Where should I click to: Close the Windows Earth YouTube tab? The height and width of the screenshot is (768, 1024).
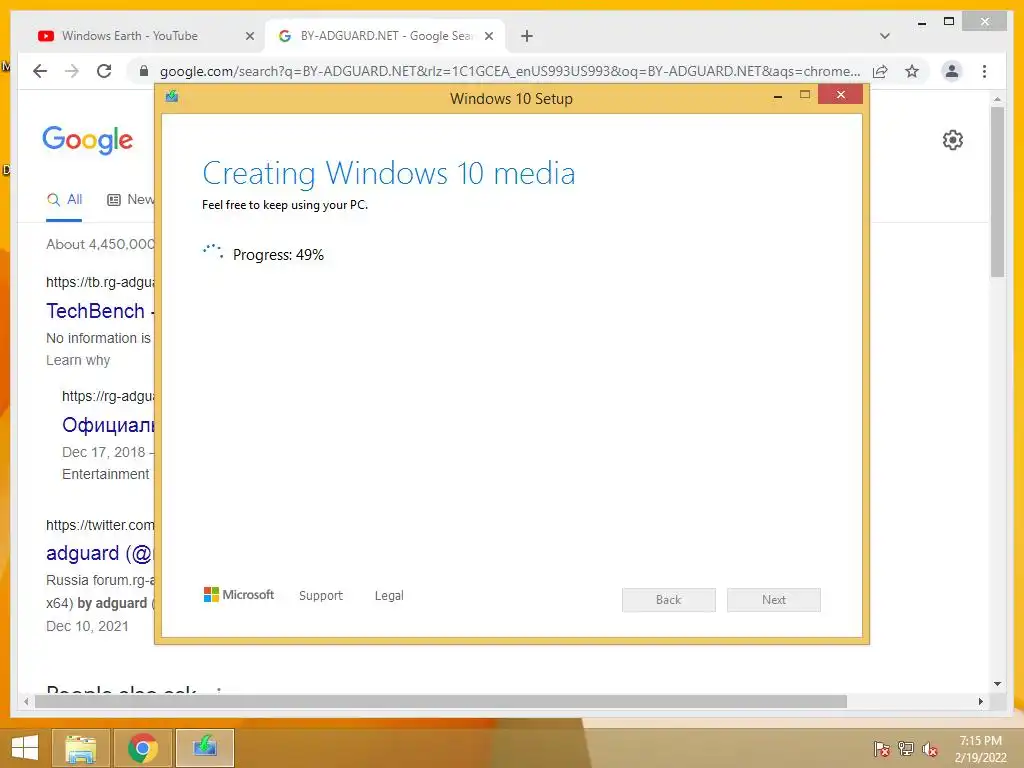(x=249, y=36)
